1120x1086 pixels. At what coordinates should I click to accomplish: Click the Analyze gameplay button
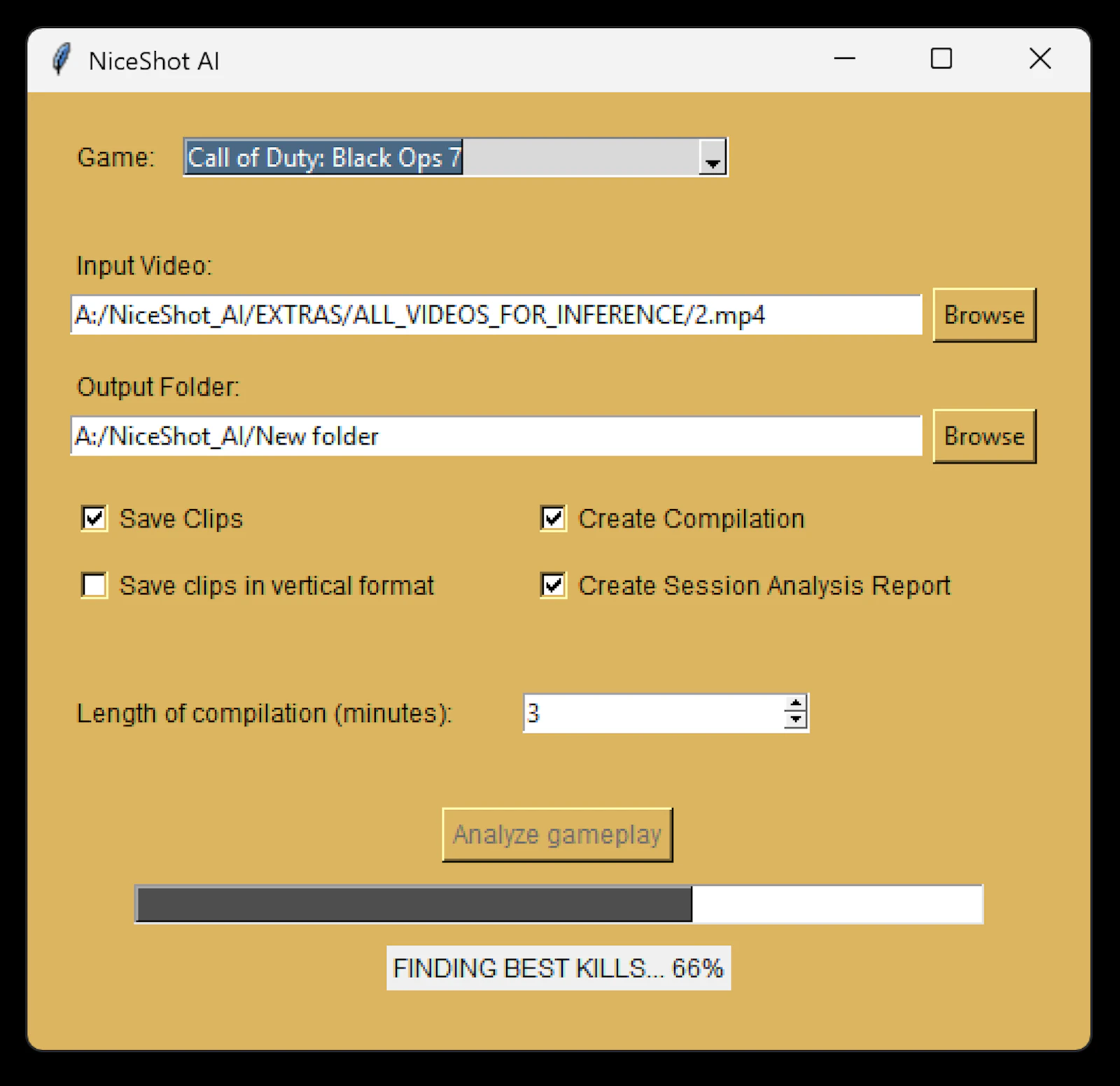[557, 835]
